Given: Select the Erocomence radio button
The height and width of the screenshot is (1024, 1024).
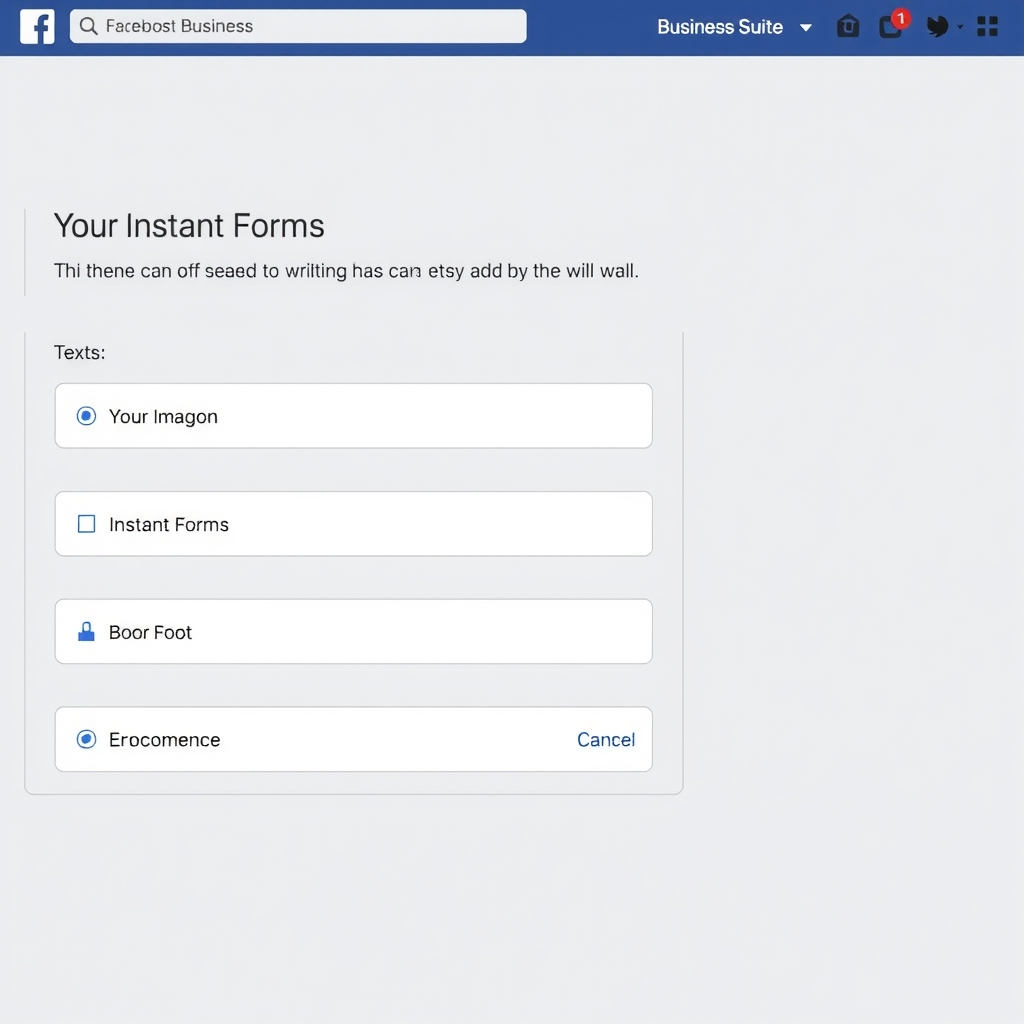Looking at the screenshot, I should 86,739.
